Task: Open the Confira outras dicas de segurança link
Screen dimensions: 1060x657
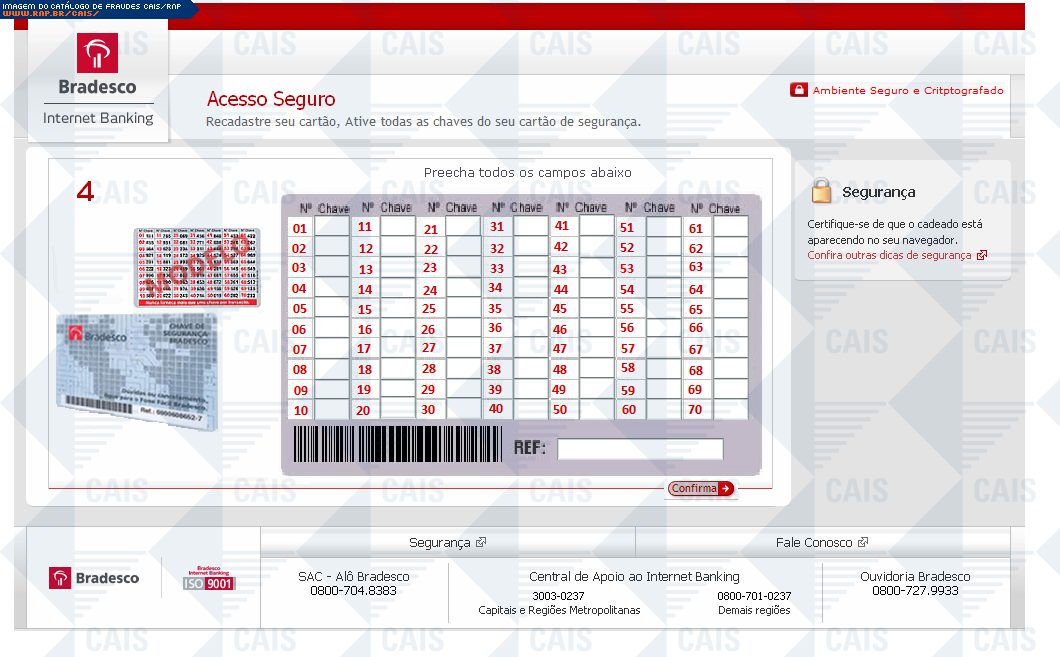Action: 889,255
